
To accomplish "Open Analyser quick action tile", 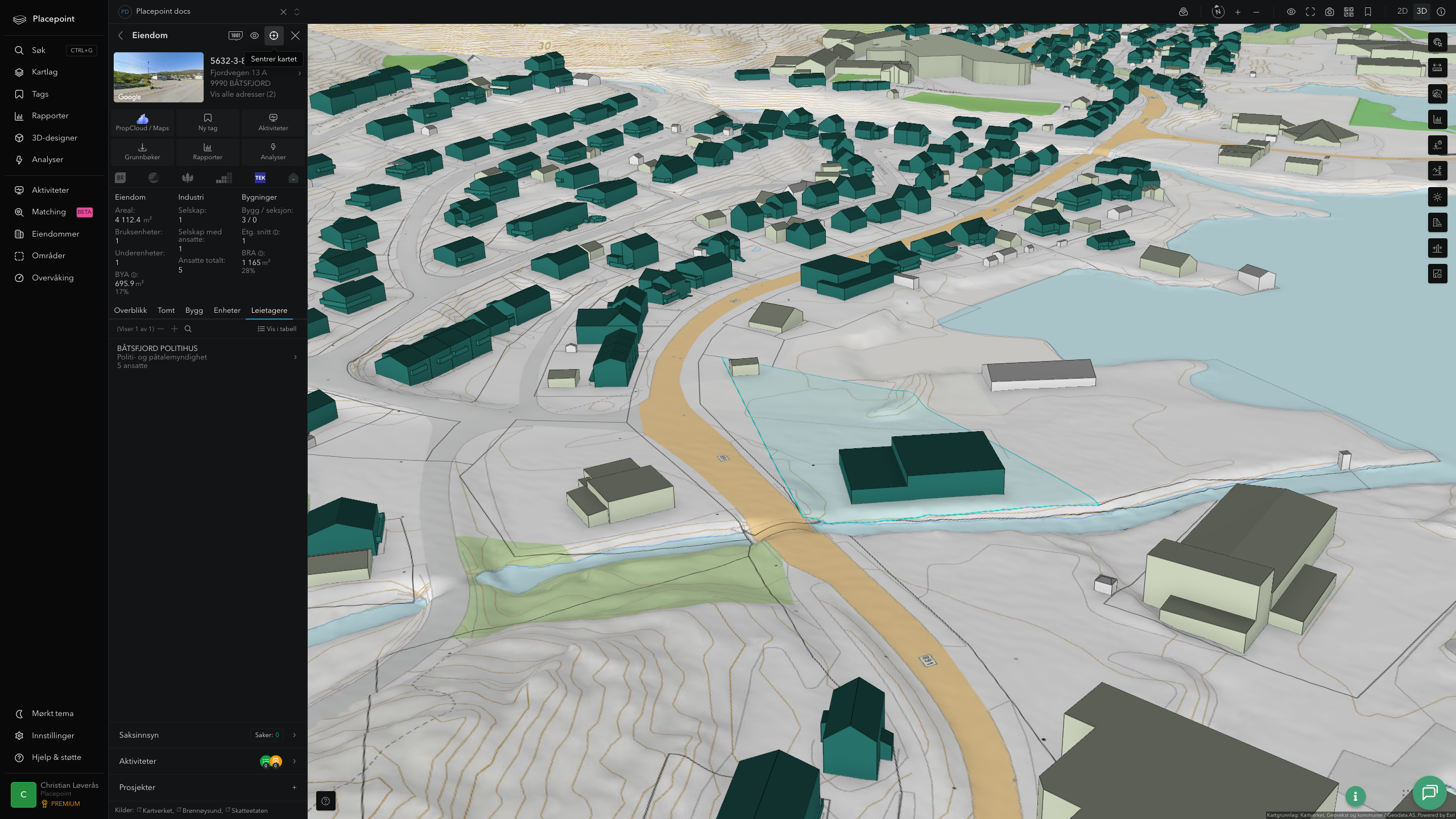I will point(273,151).
